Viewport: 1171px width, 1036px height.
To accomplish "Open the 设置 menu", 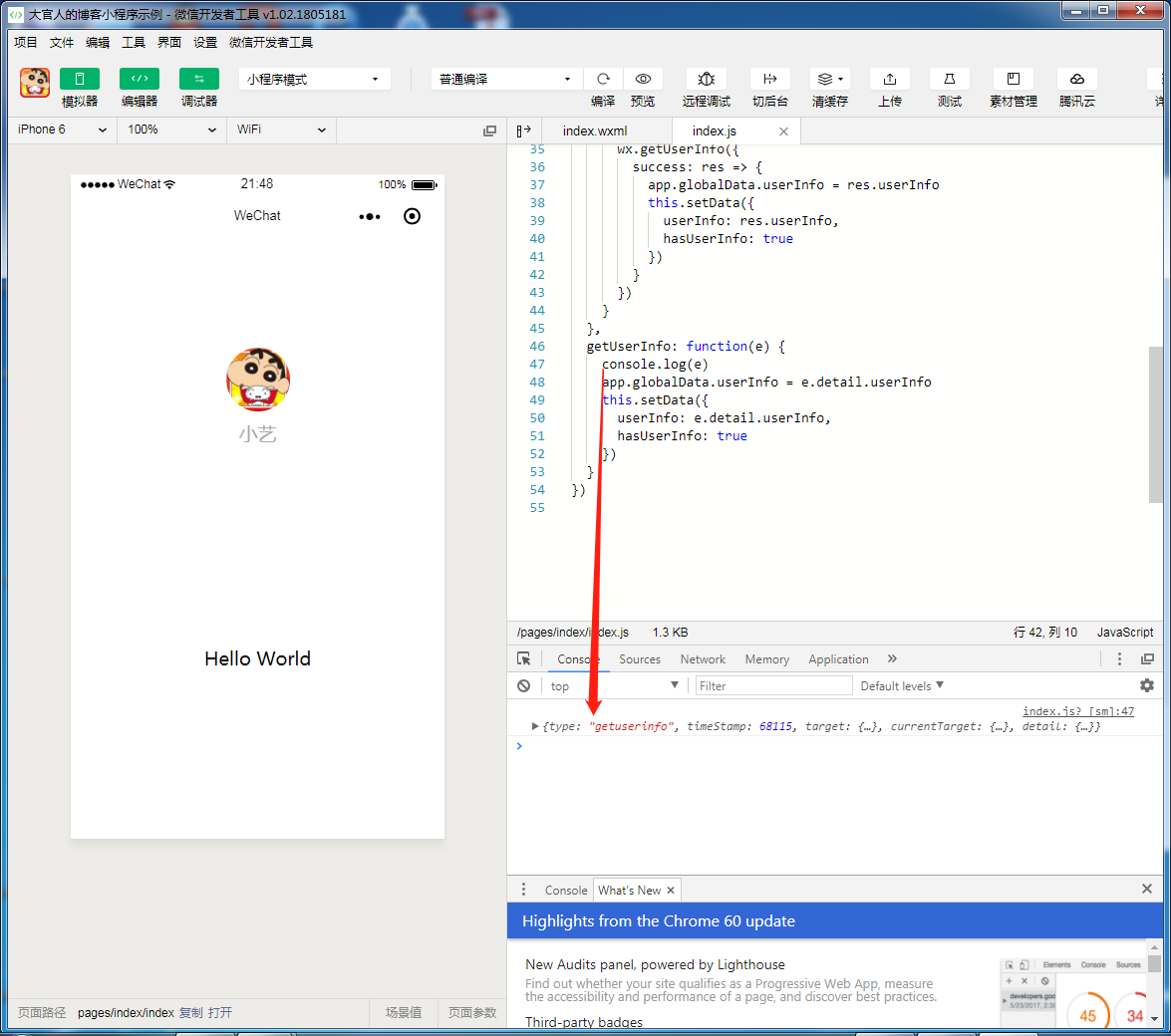I will 204,43.
